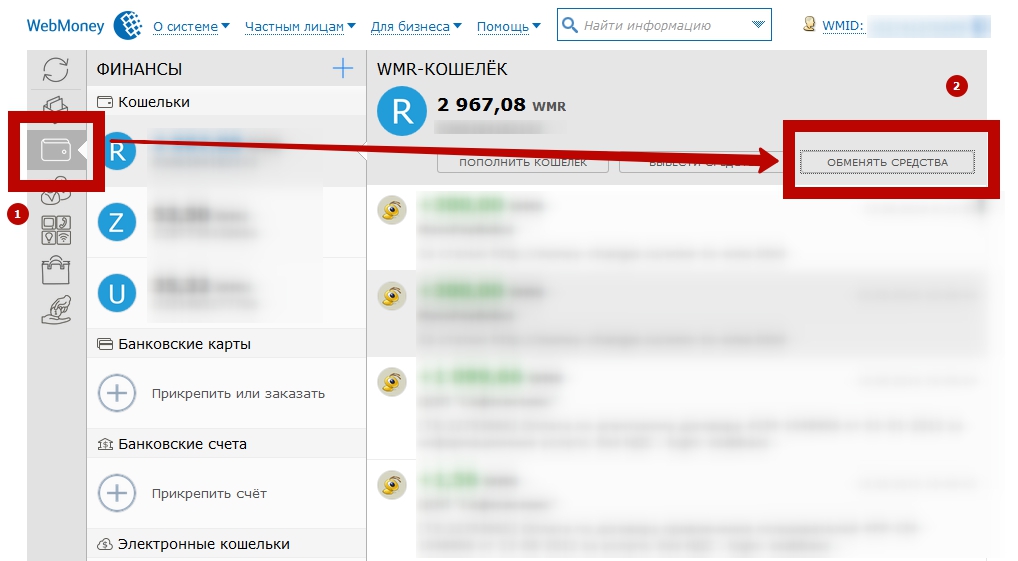Click the Найти информацию search field
This screenshot has height=561, width=1018.
coord(664,25)
